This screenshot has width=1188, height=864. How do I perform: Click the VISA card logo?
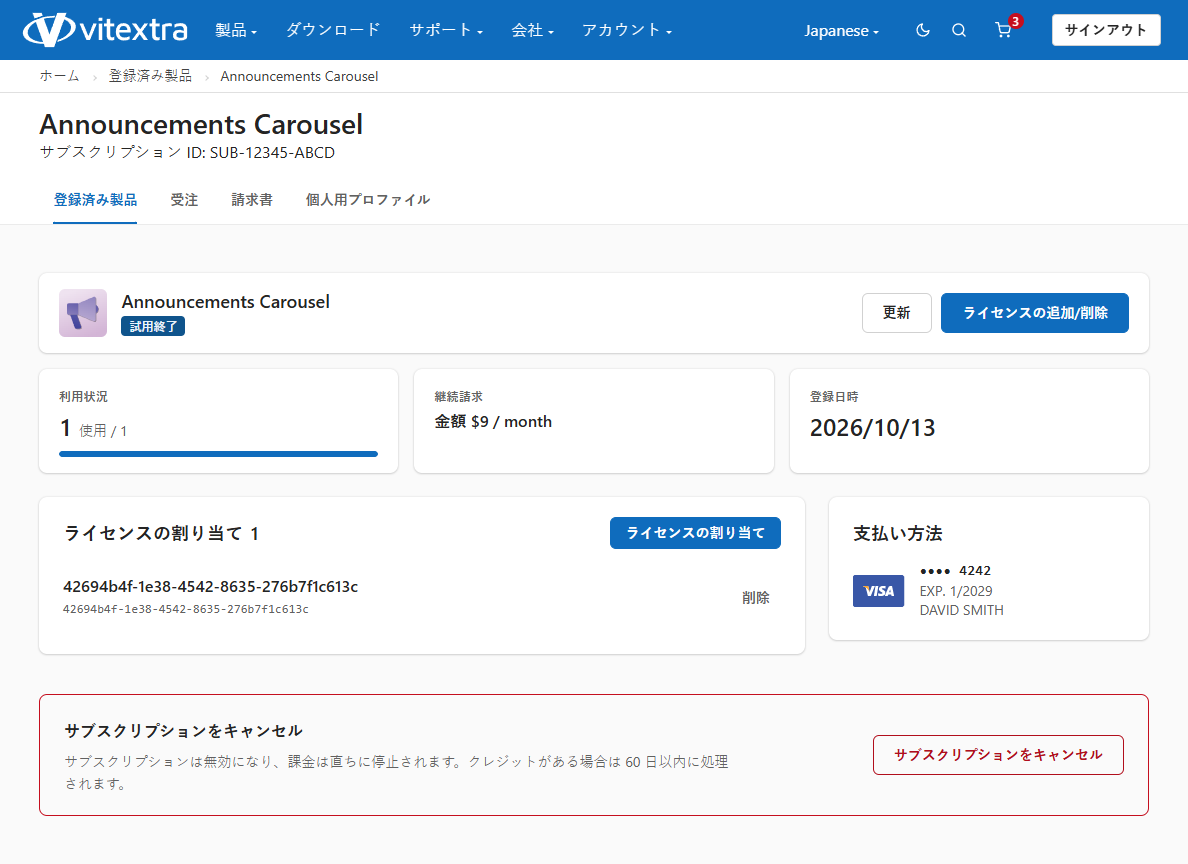[878, 591]
